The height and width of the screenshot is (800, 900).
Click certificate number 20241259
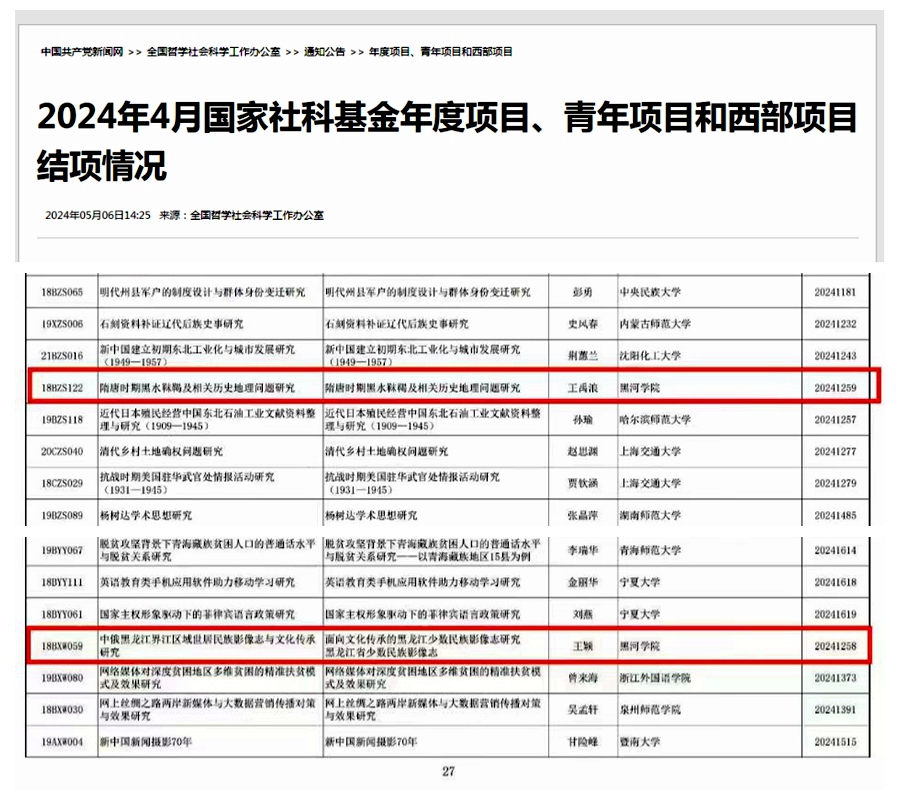pyautogui.click(x=835, y=388)
